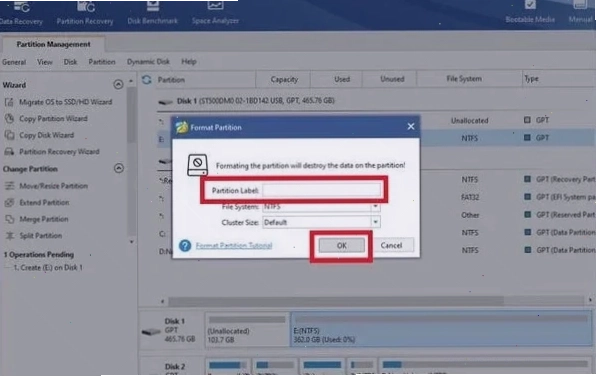Collapse the Change Partition section
The width and height of the screenshot is (596, 377).
119,168
